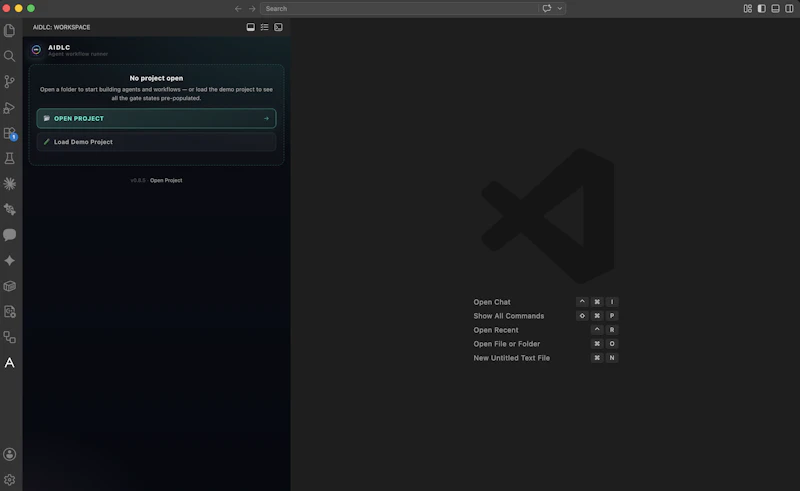Open the linked squares icon view in activity bar
Screen dimensions: 800x491
tap(9, 337)
